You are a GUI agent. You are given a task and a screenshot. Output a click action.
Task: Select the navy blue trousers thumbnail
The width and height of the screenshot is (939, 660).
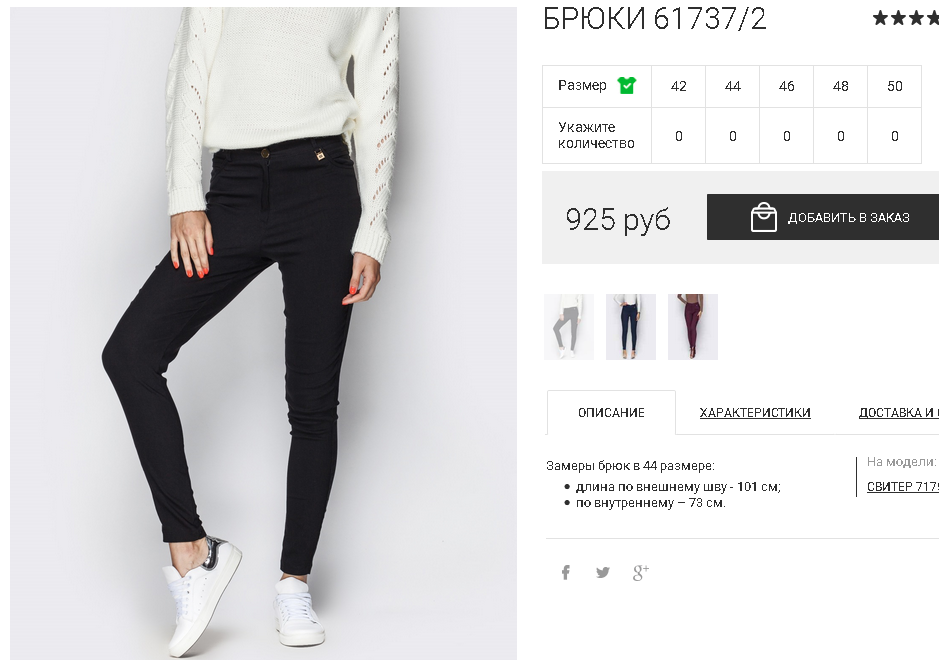pos(631,327)
